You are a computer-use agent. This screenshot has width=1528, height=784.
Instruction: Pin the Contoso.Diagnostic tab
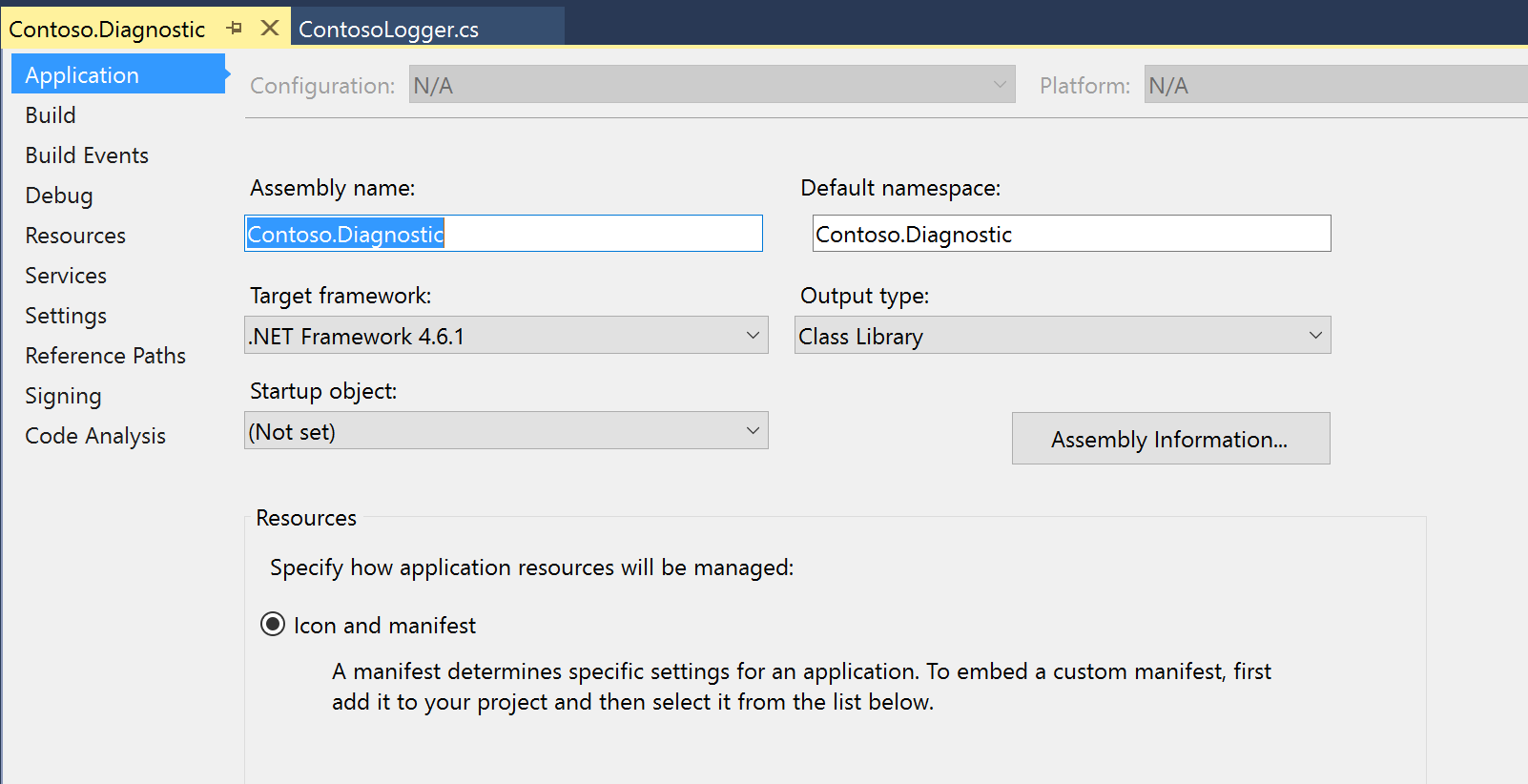(x=235, y=29)
